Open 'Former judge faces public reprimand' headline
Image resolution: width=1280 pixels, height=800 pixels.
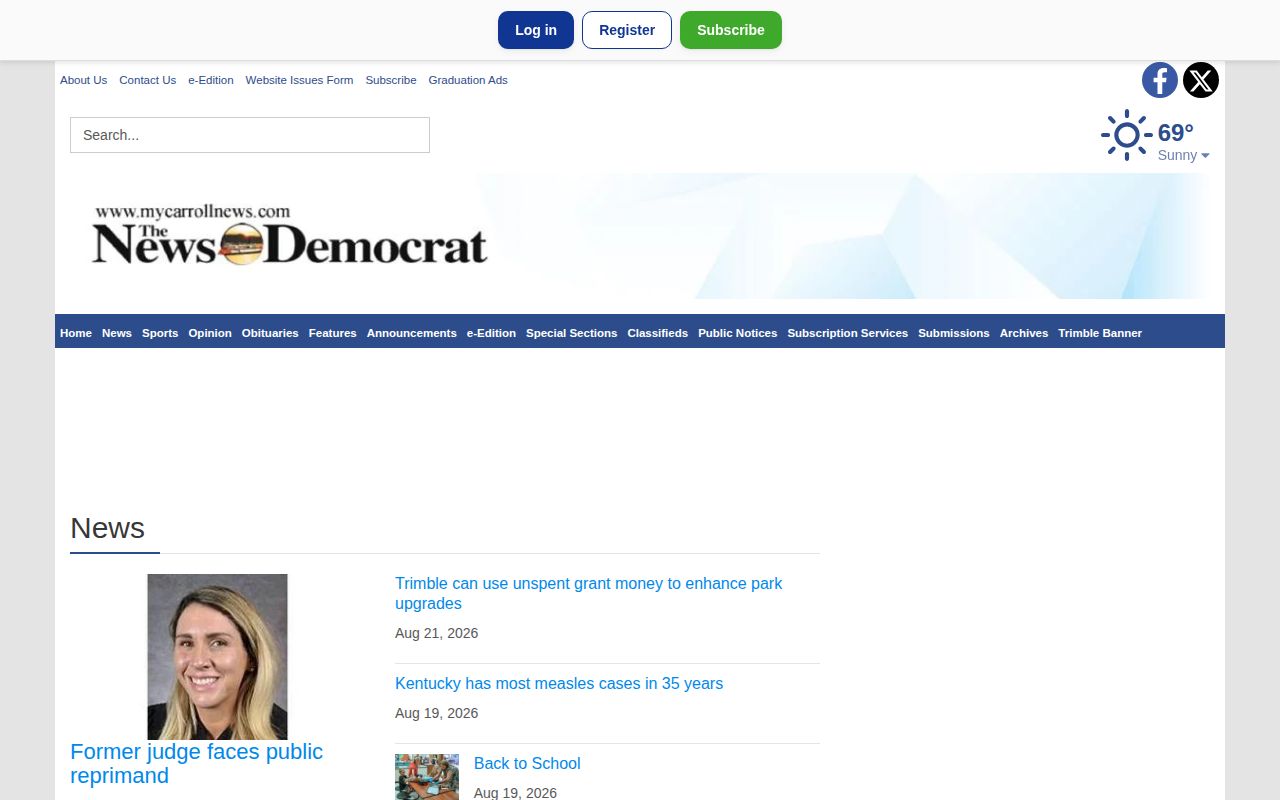coord(197,763)
